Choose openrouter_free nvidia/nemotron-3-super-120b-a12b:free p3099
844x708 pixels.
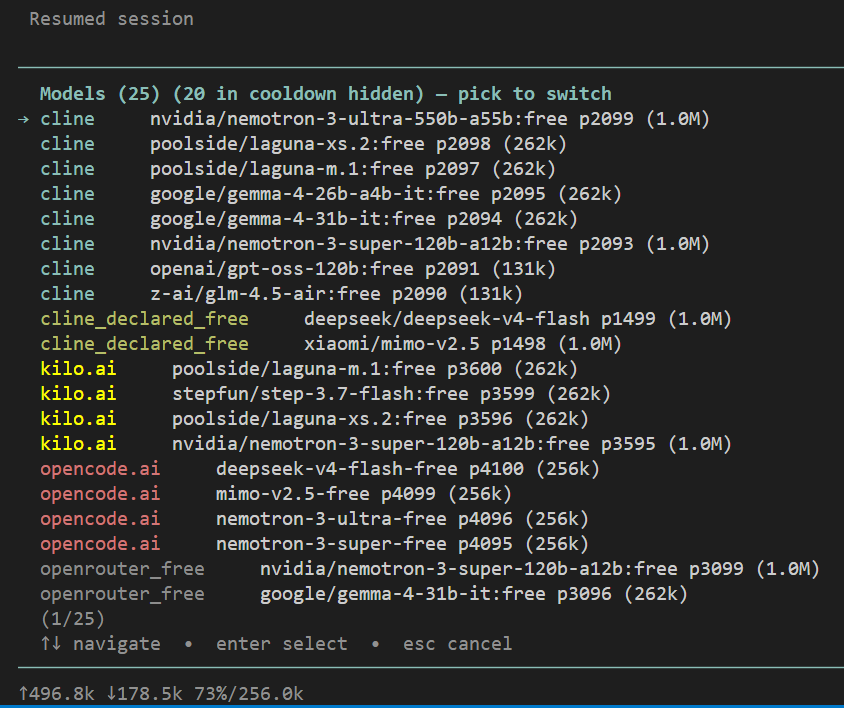pyautogui.click(x=430, y=570)
